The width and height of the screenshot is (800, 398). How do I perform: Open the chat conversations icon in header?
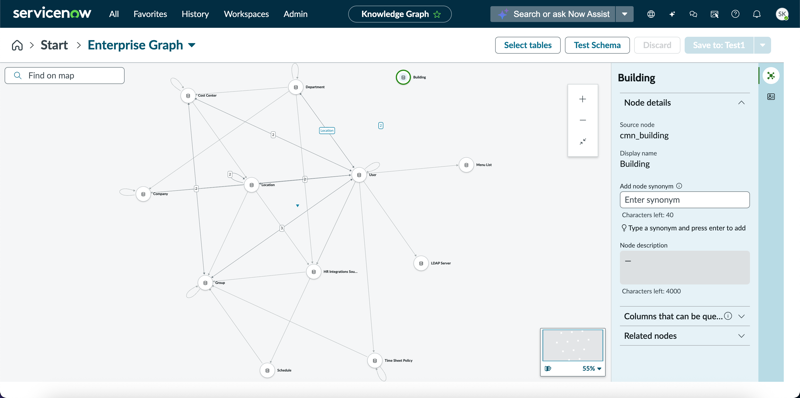point(693,14)
